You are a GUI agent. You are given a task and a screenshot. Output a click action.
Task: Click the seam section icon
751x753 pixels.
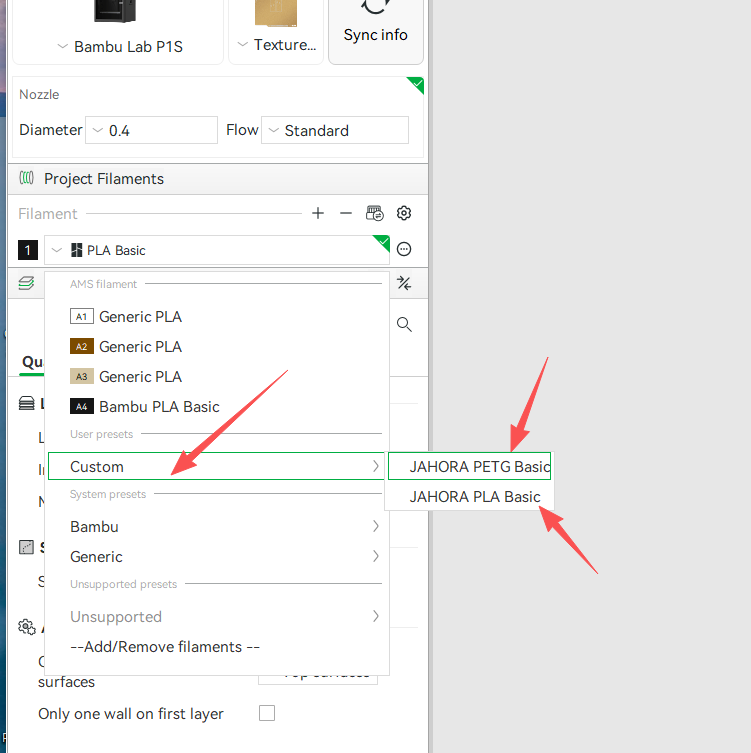click(x=26, y=547)
